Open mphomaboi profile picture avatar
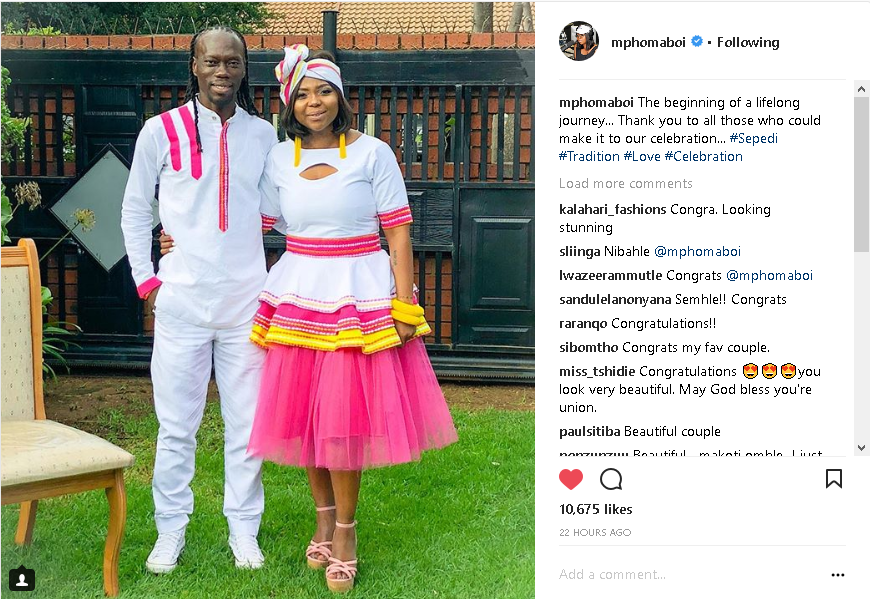870x599 pixels. (579, 41)
